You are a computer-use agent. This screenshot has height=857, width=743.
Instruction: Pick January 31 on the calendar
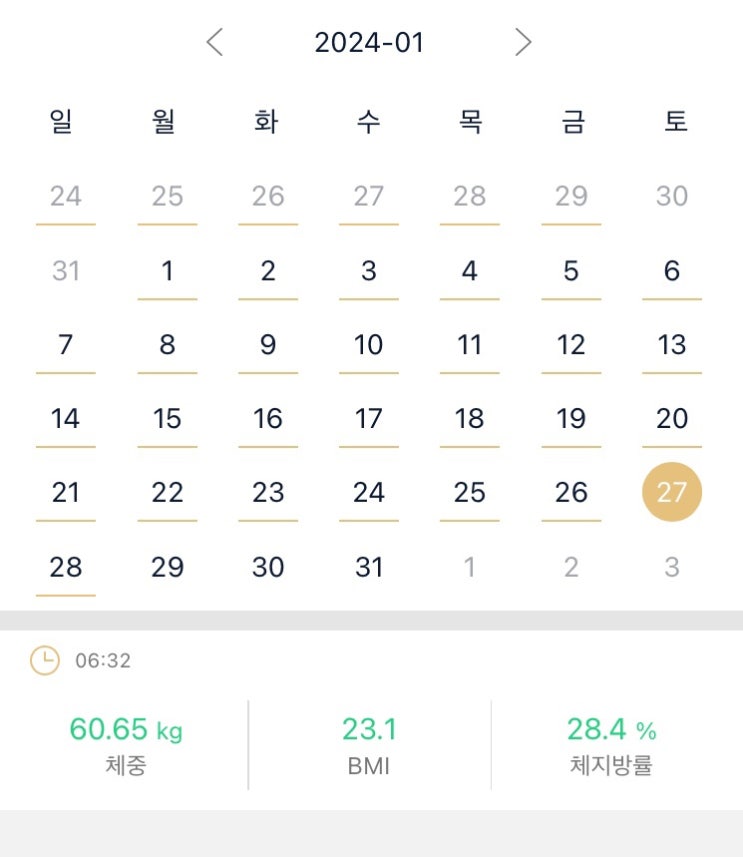(369, 567)
